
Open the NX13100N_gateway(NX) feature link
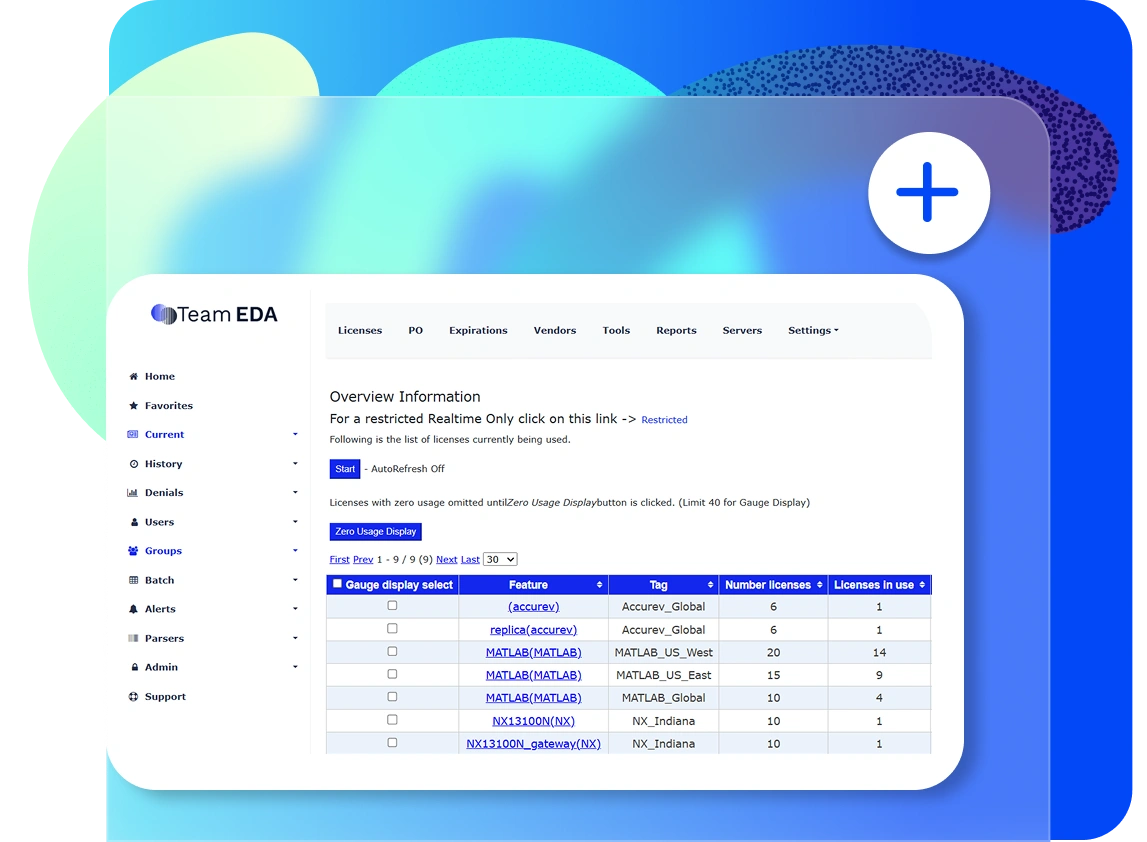[533, 744]
